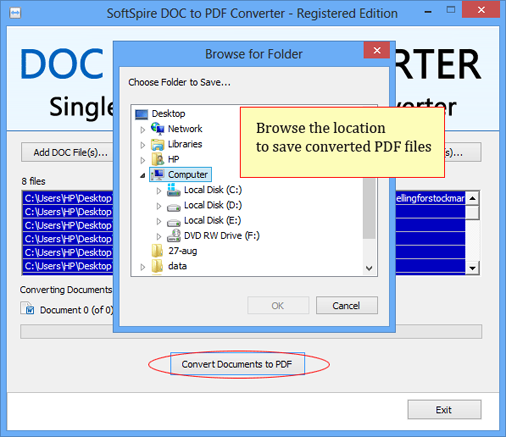Collapse the Computer tree node
506x437 pixels.
[x=143, y=175]
